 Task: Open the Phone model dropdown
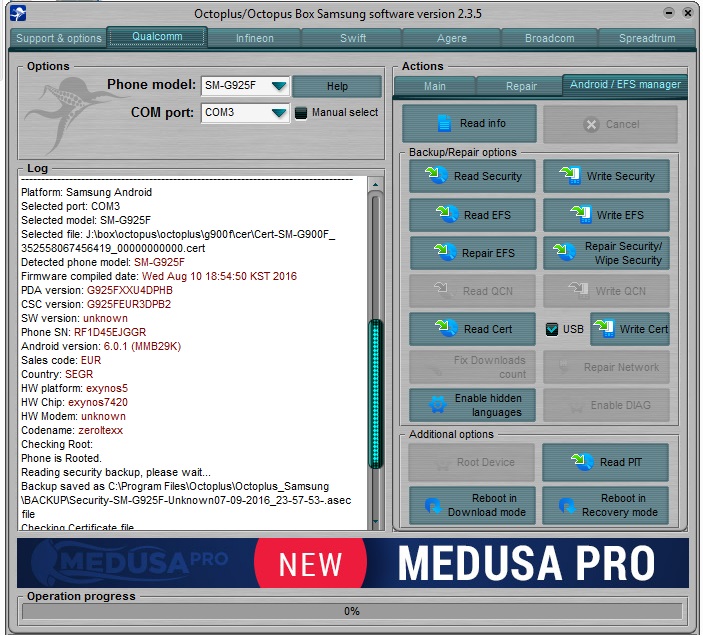click(279, 86)
